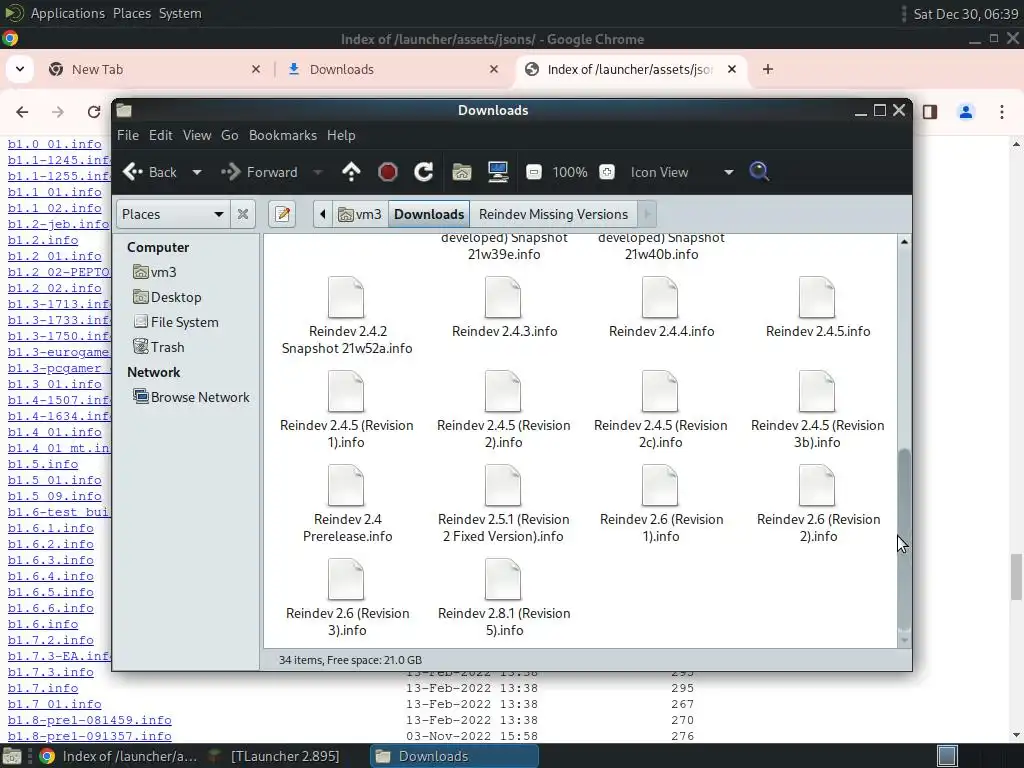Open Chrome side panel icon
Screen dimensions: 1024x768
pyautogui.click(x=930, y=112)
